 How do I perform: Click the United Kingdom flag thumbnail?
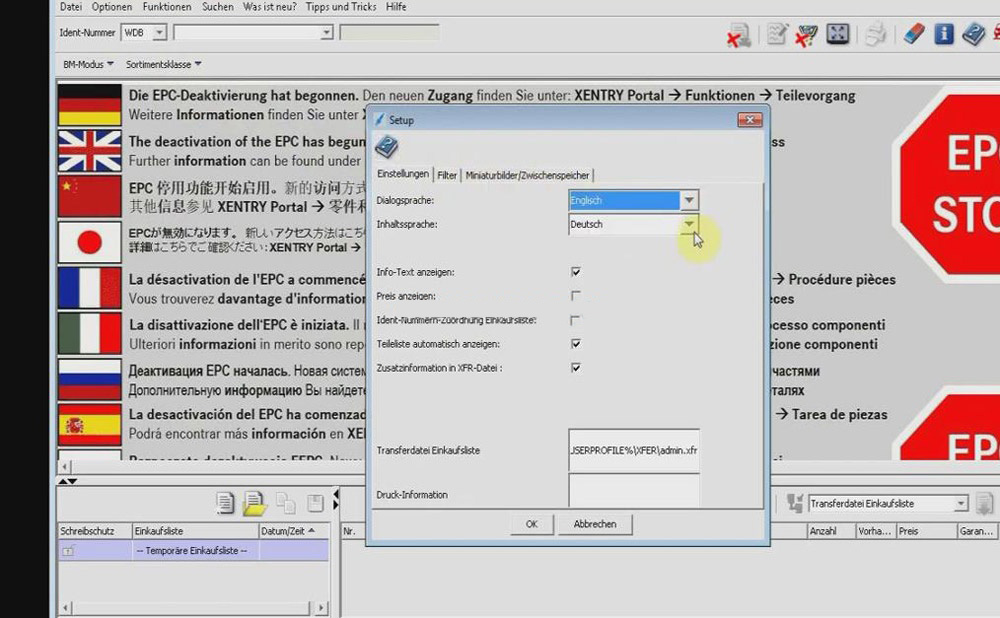89,151
